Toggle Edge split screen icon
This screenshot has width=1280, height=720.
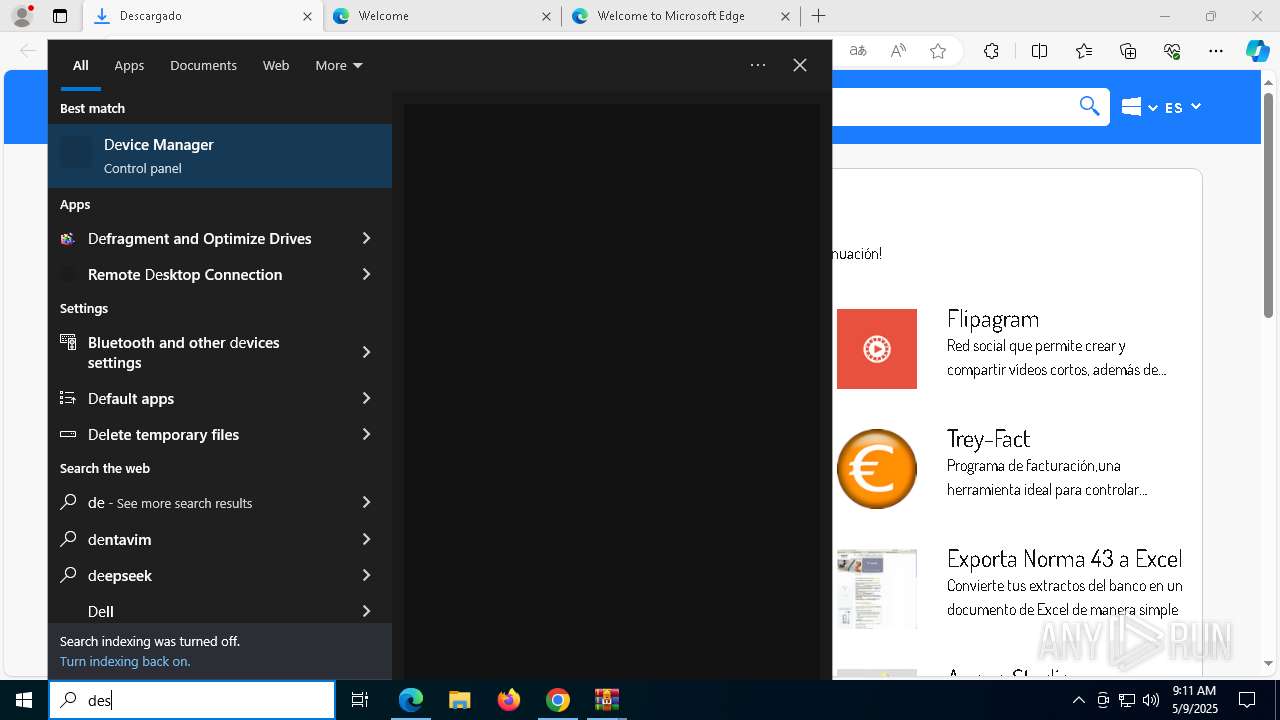(1039, 51)
